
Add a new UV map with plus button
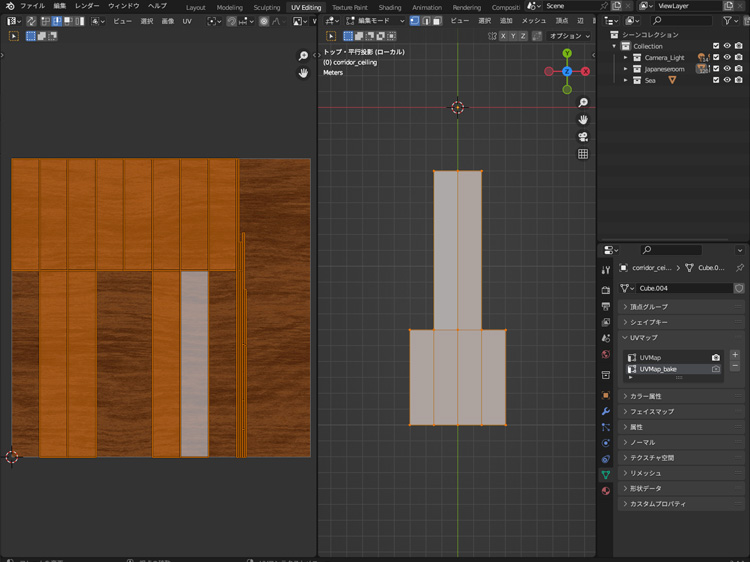735,355
